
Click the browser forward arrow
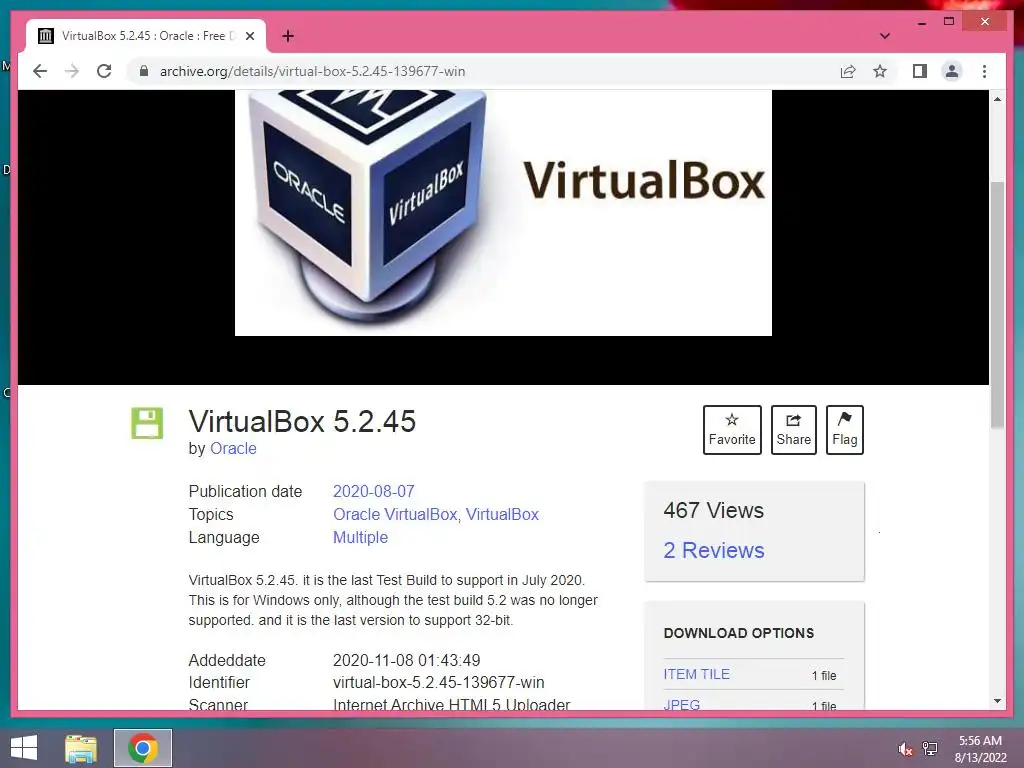point(72,71)
